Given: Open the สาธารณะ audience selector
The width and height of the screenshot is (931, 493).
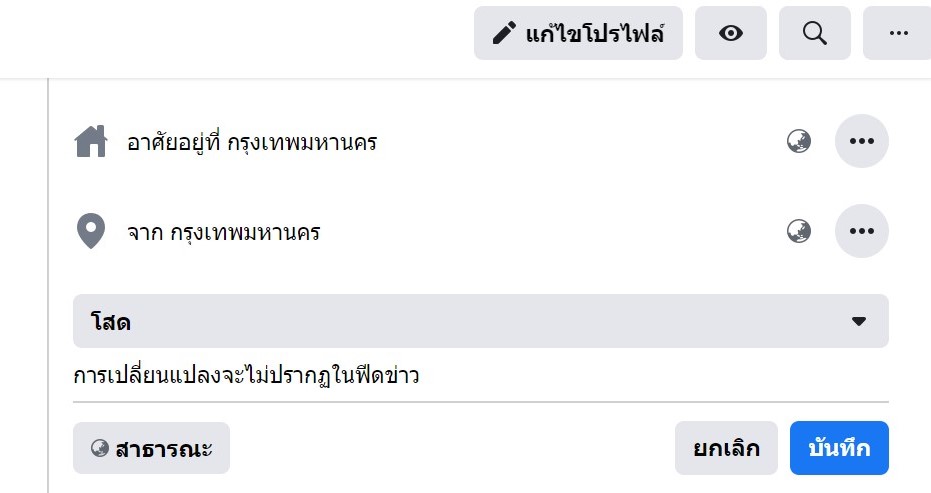Looking at the screenshot, I should (151, 448).
